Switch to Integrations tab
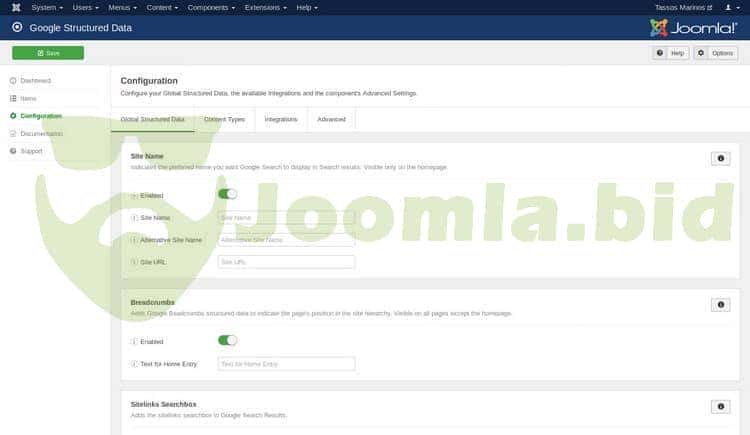Image resolution: width=750 pixels, height=435 pixels. pos(281,119)
